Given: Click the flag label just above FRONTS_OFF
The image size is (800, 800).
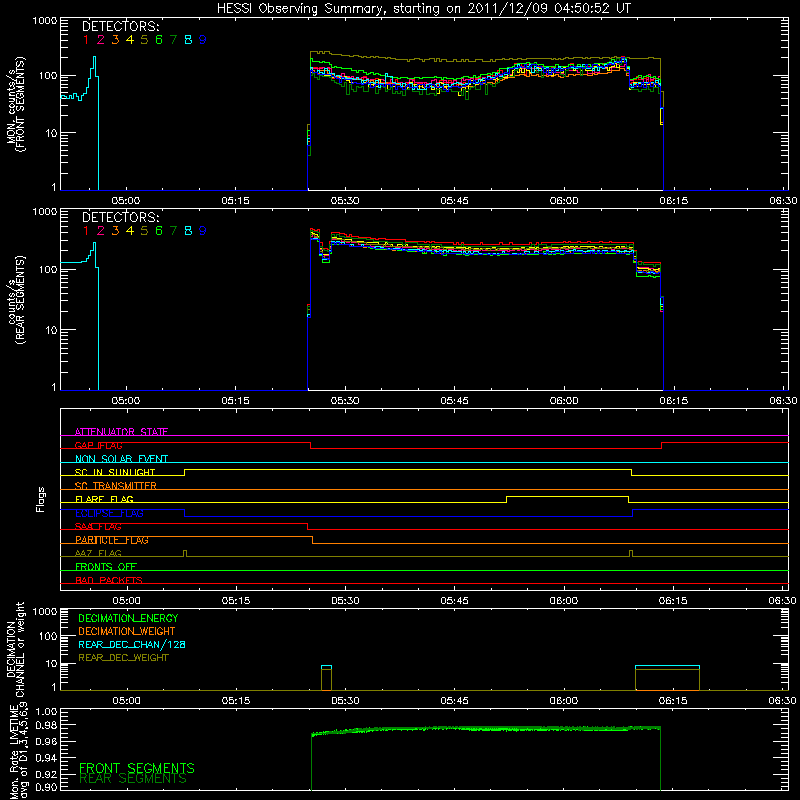Looking at the screenshot, I should click(x=98, y=554).
